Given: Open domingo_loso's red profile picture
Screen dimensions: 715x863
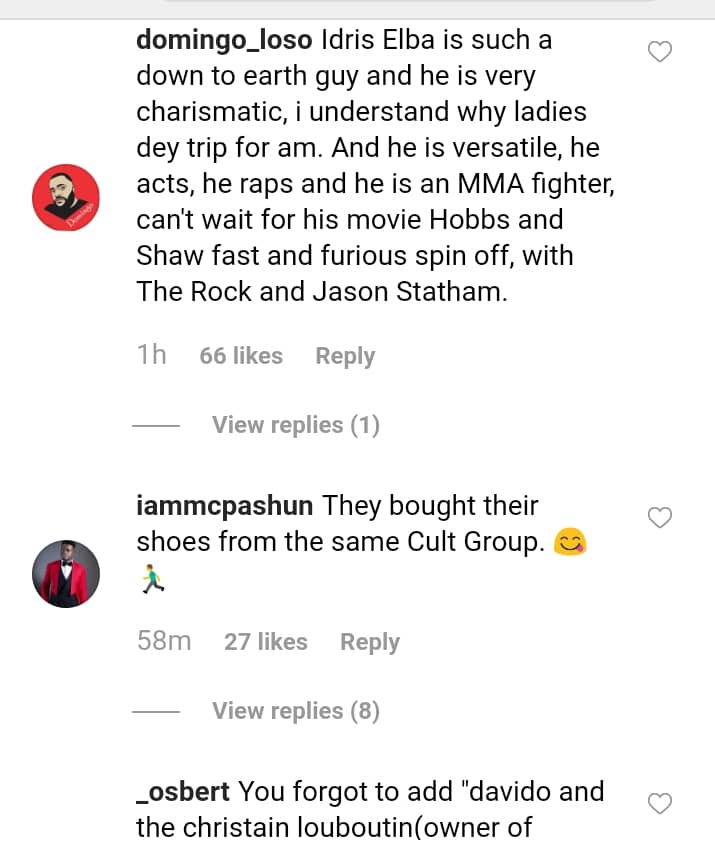Looking at the screenshot, I should pos(66,198).
